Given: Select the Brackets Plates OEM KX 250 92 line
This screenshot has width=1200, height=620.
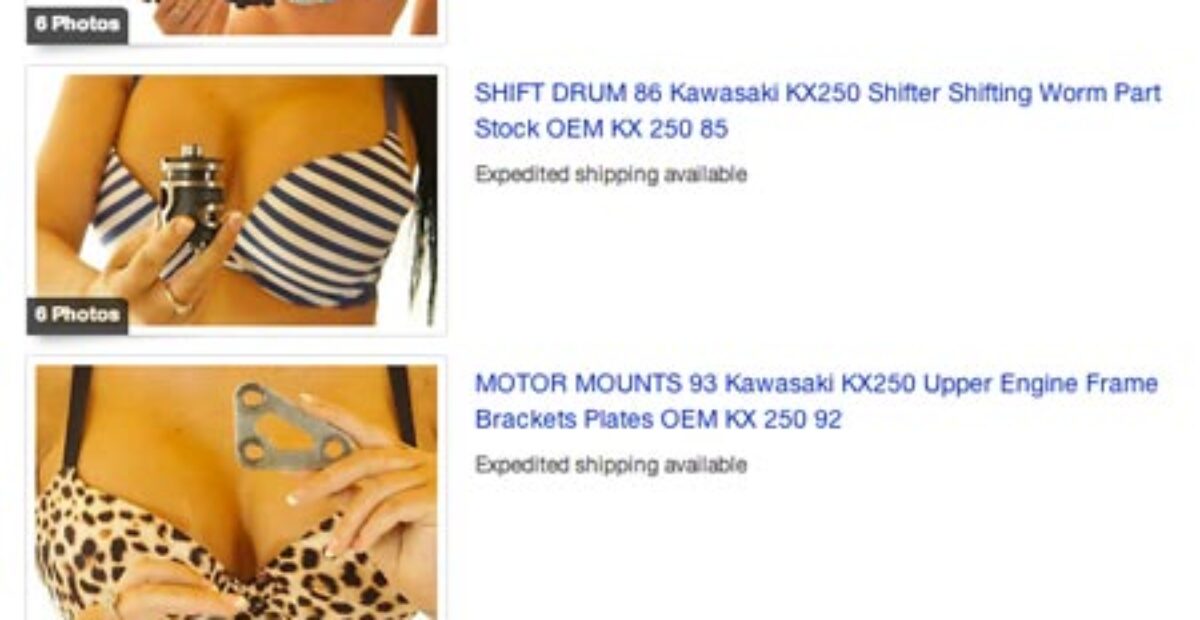Looking at the screenshot, I should click(658, 419).
